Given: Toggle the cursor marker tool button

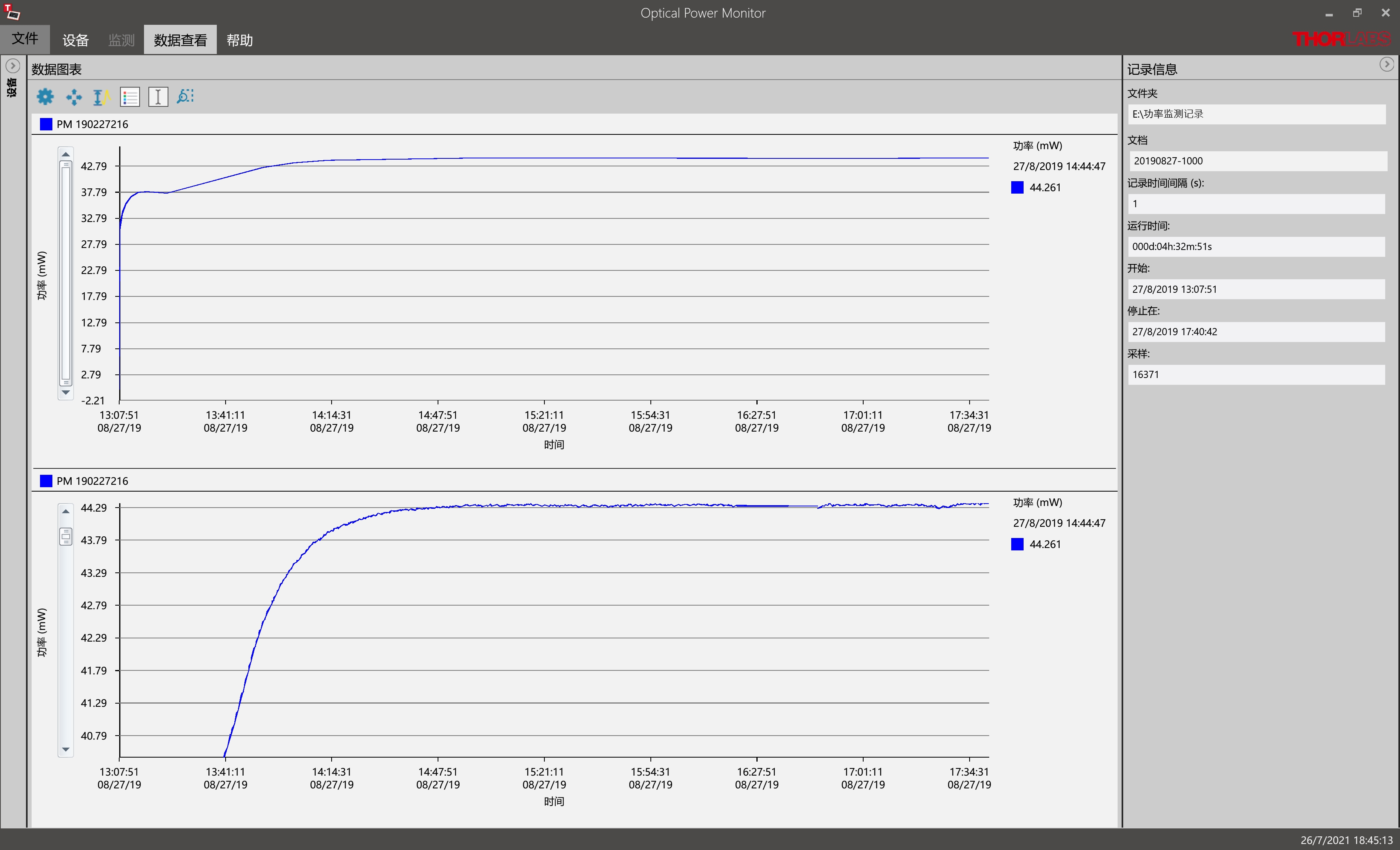Looking at the screenshot, I should [158, 96].
